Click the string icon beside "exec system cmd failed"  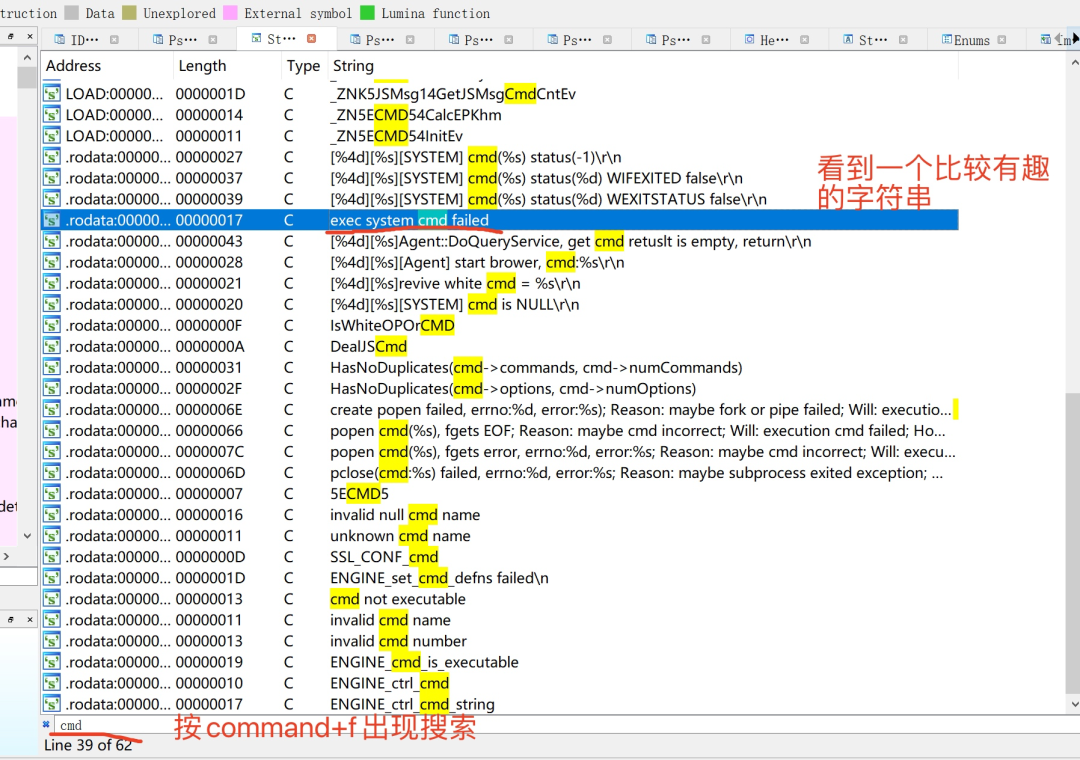coord(51,220)
